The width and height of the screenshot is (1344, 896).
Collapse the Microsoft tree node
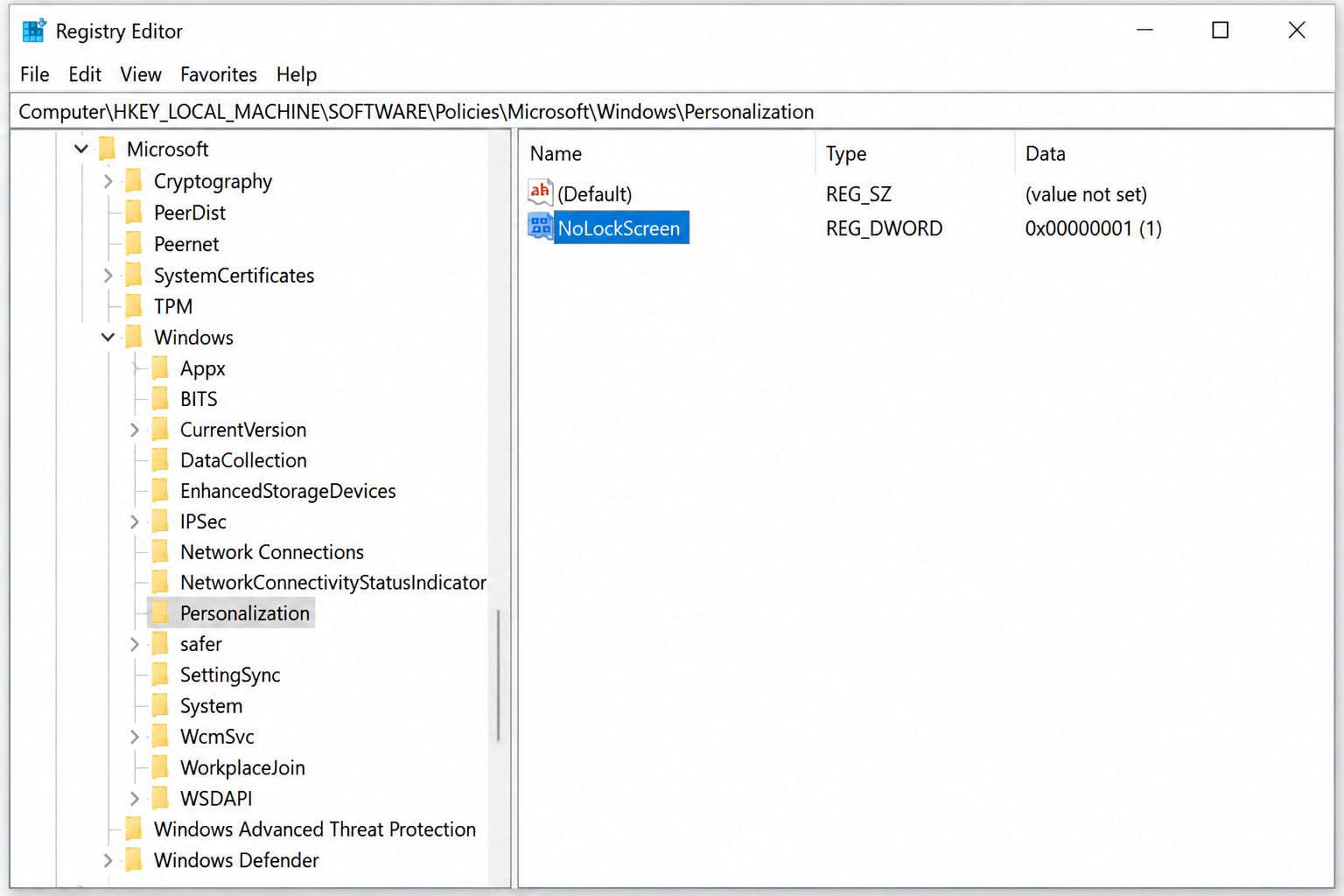[x=81, y=149]
